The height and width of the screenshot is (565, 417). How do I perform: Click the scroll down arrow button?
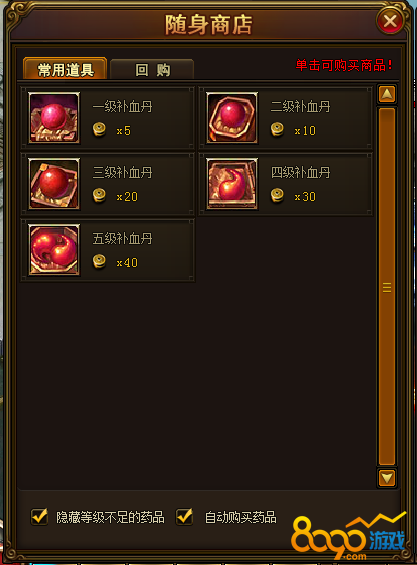point(387,478)
